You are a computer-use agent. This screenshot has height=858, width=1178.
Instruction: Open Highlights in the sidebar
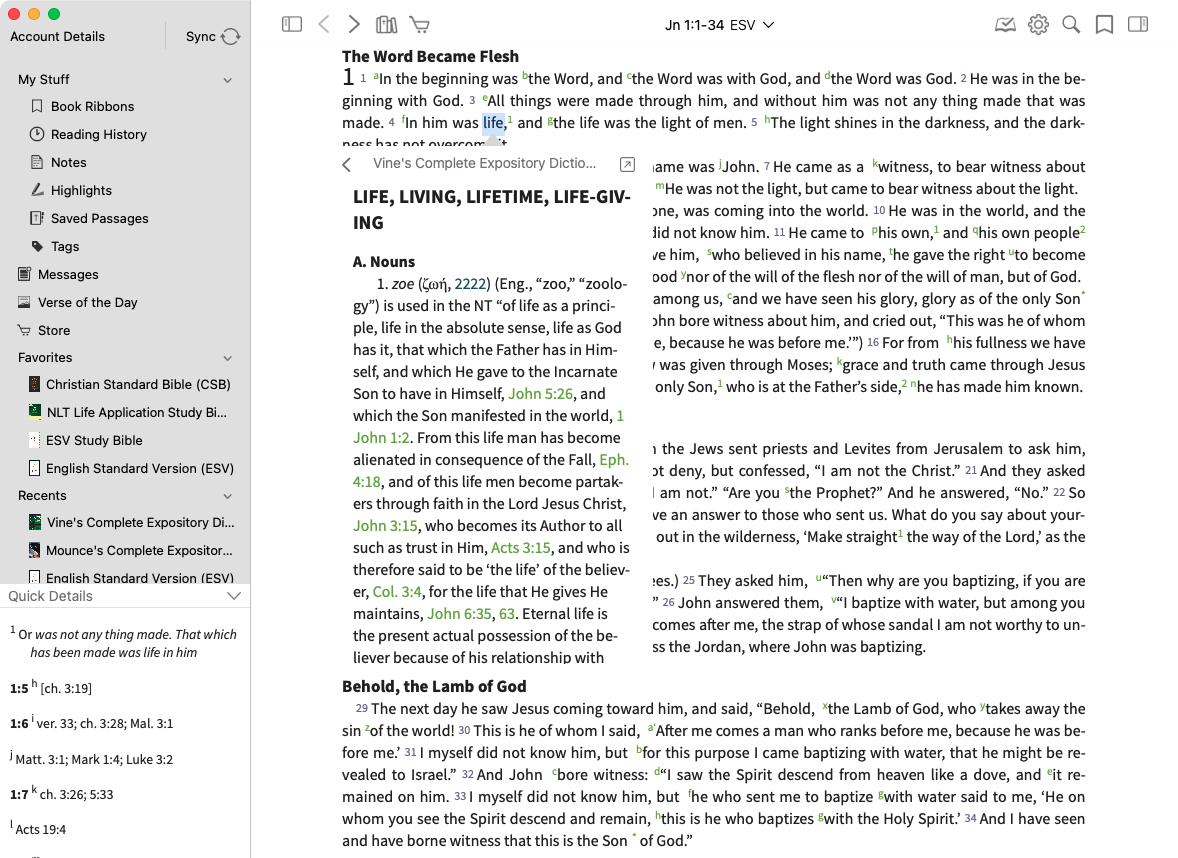tap(81, 190)
